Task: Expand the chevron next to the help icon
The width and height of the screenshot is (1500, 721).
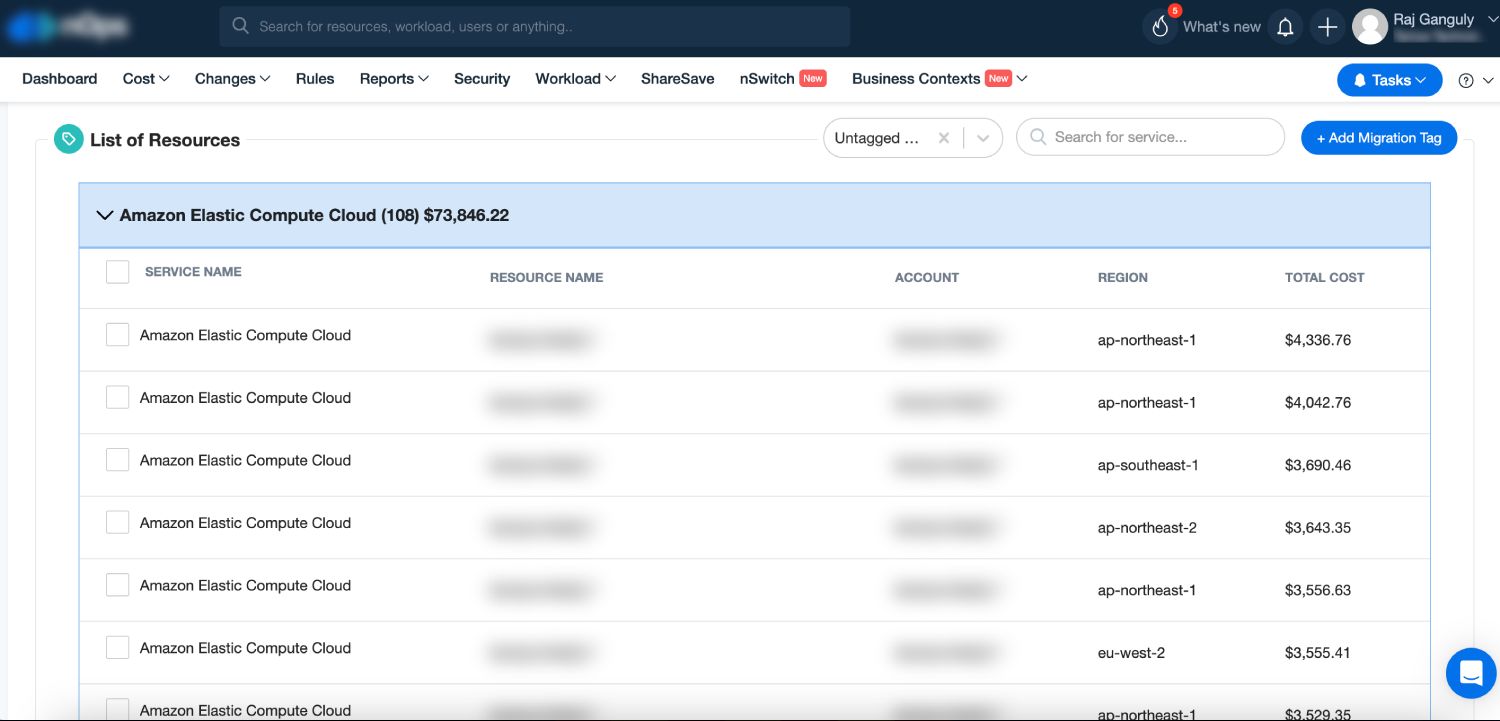Action: [1487, 81]
